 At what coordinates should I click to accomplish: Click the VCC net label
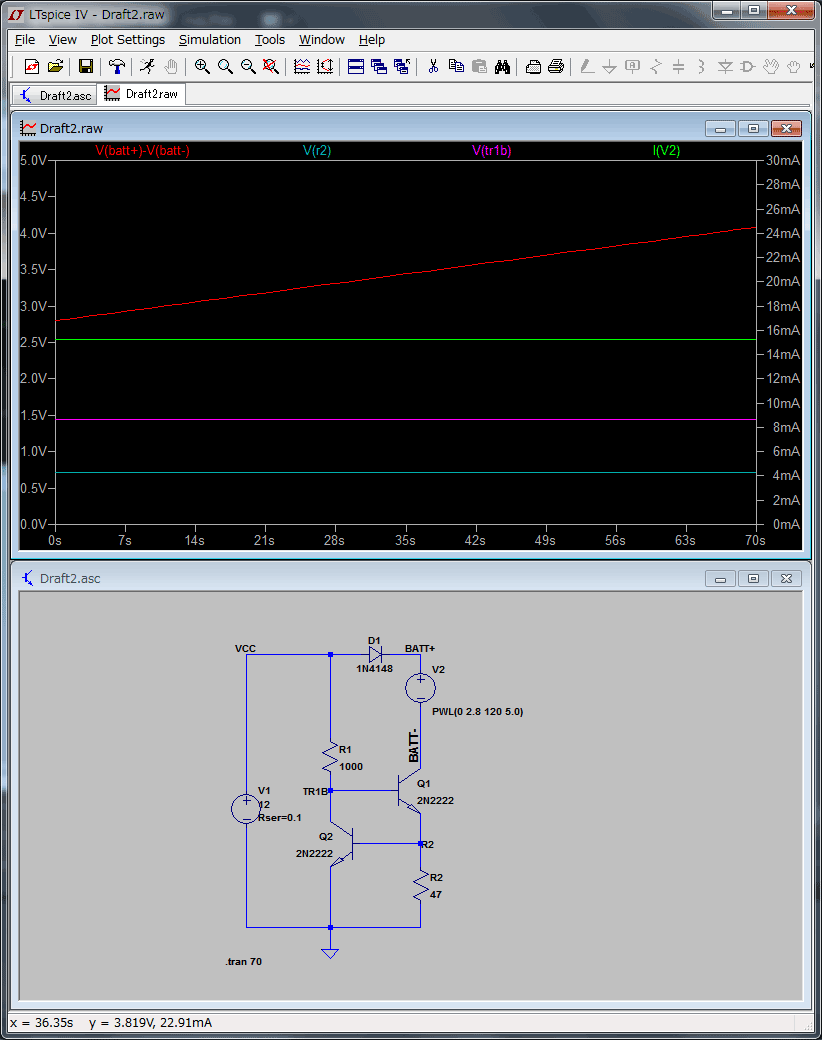click(245, 649)
